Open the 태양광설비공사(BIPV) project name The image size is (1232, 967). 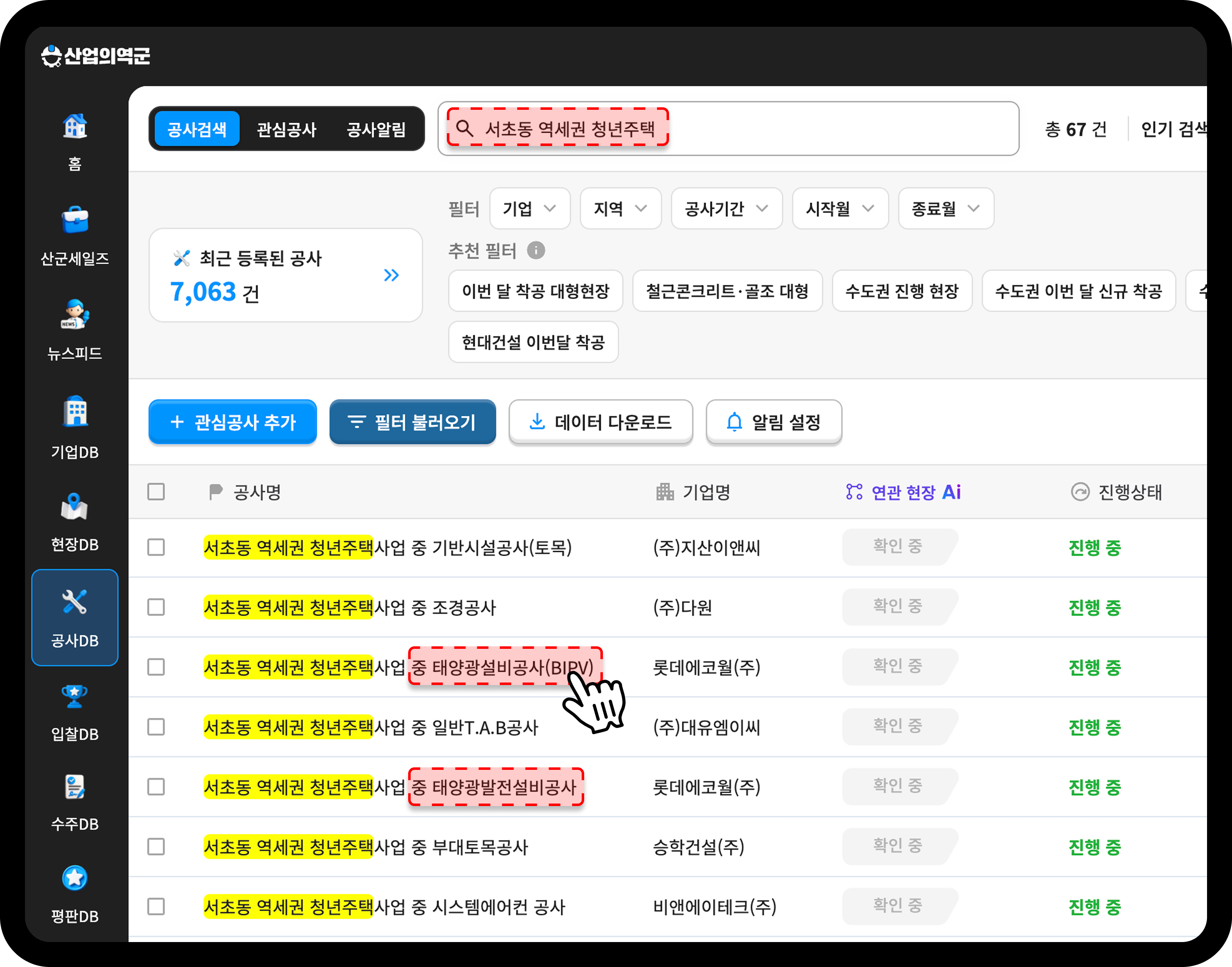click(x=399, y=667)
